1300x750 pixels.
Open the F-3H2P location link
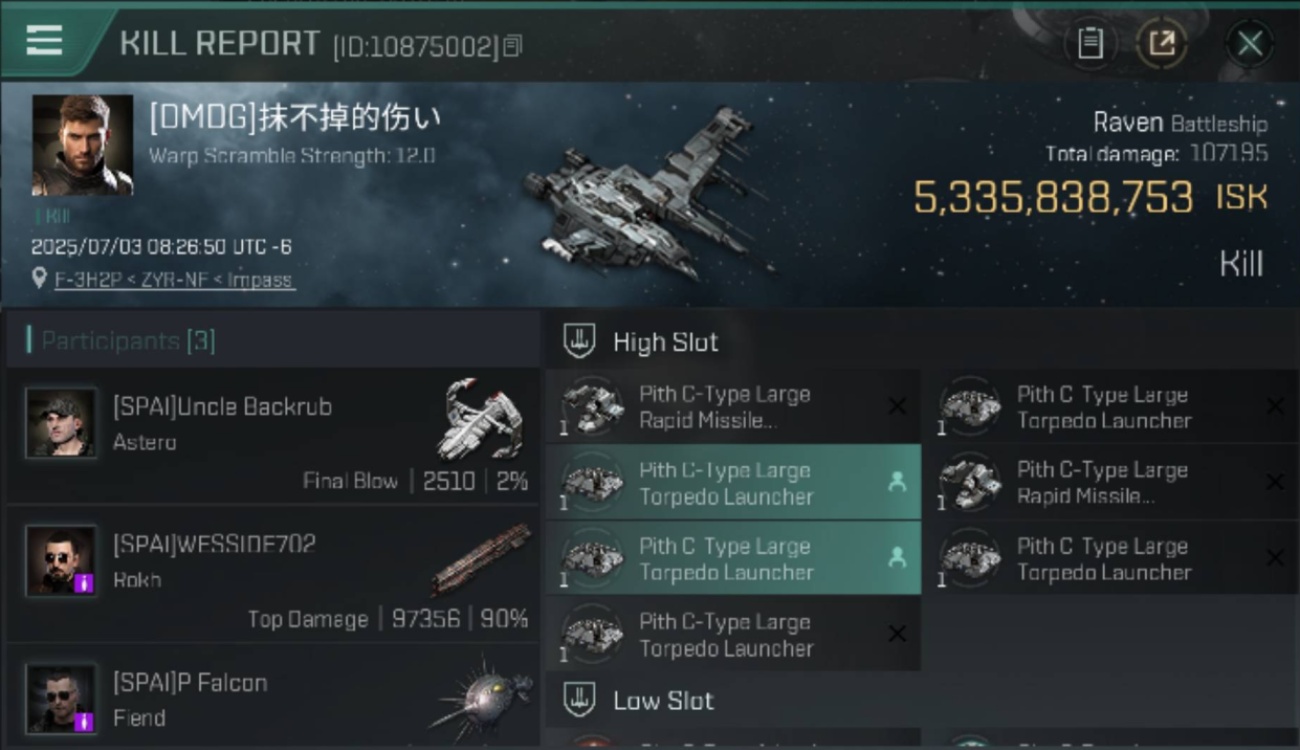[x=175, y=279]
